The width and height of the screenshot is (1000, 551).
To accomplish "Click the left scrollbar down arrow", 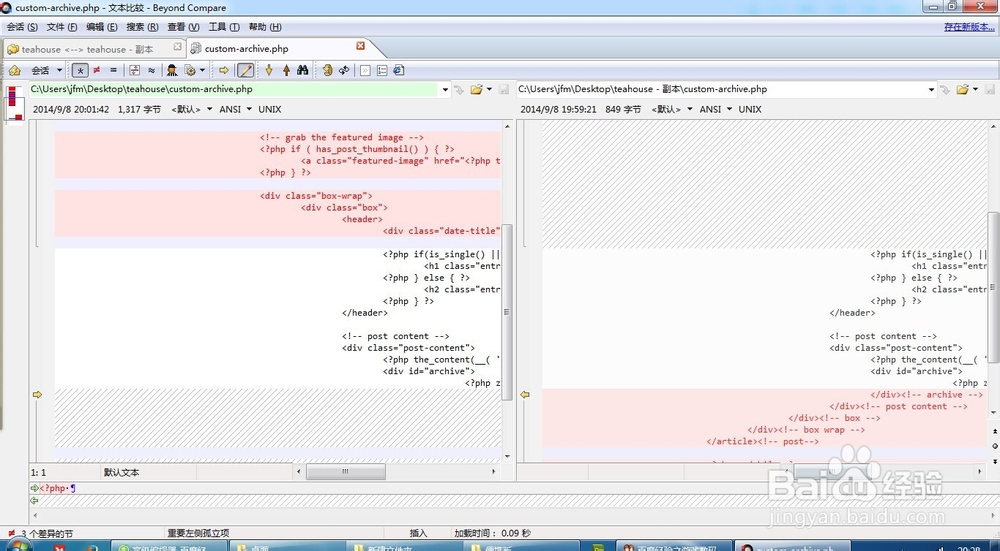I will point(508,456).
